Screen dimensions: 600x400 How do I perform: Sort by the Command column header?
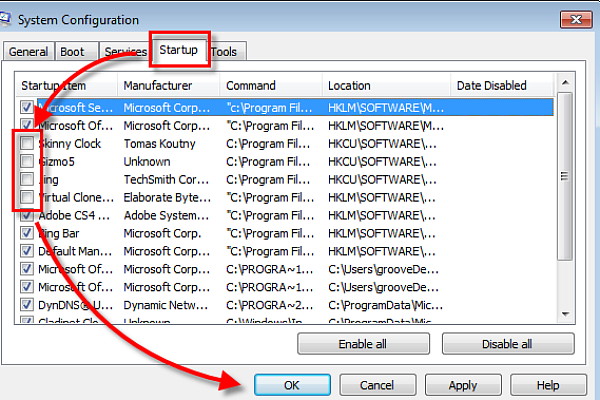(271, 85)
